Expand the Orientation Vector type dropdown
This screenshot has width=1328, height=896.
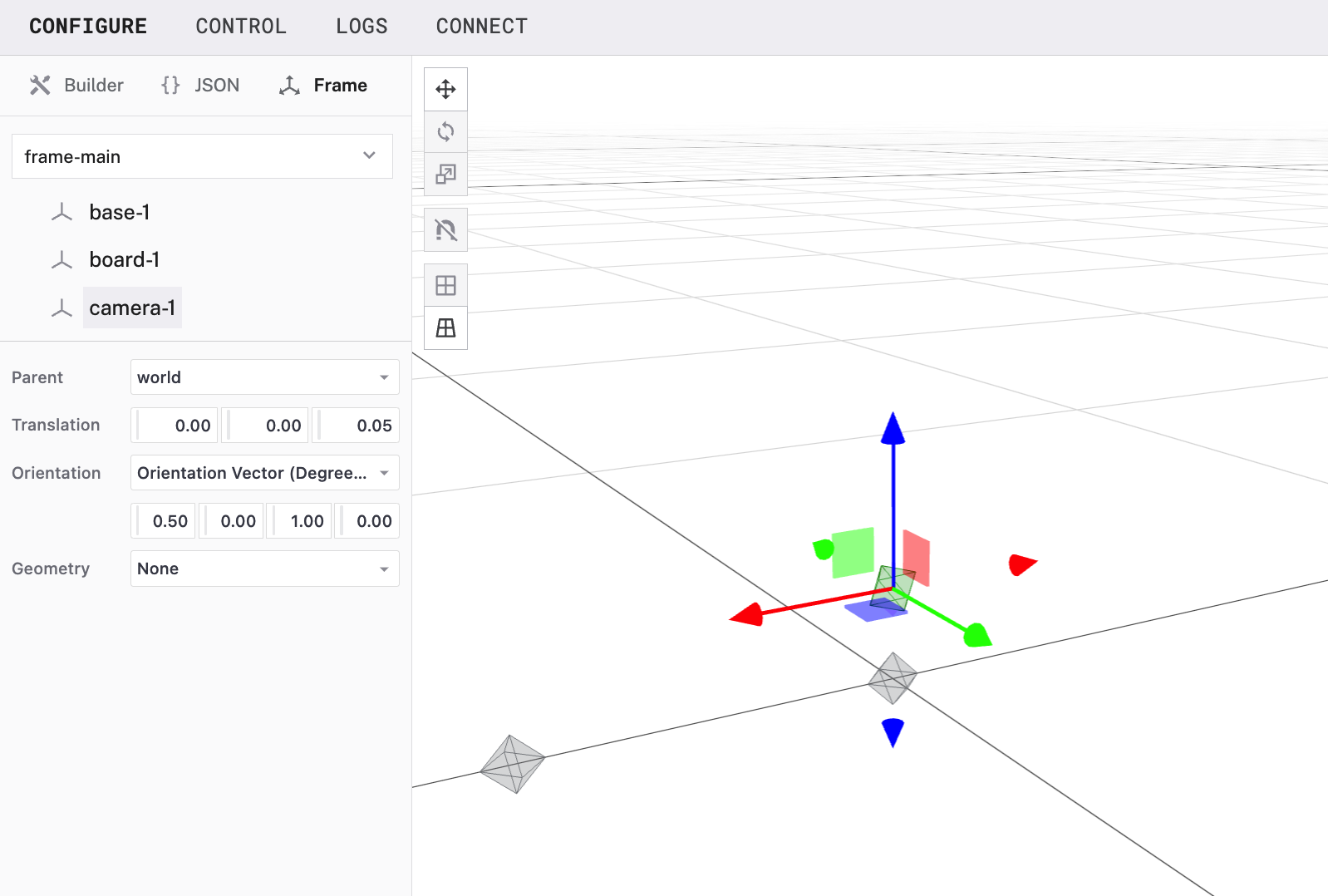(264, 473)
